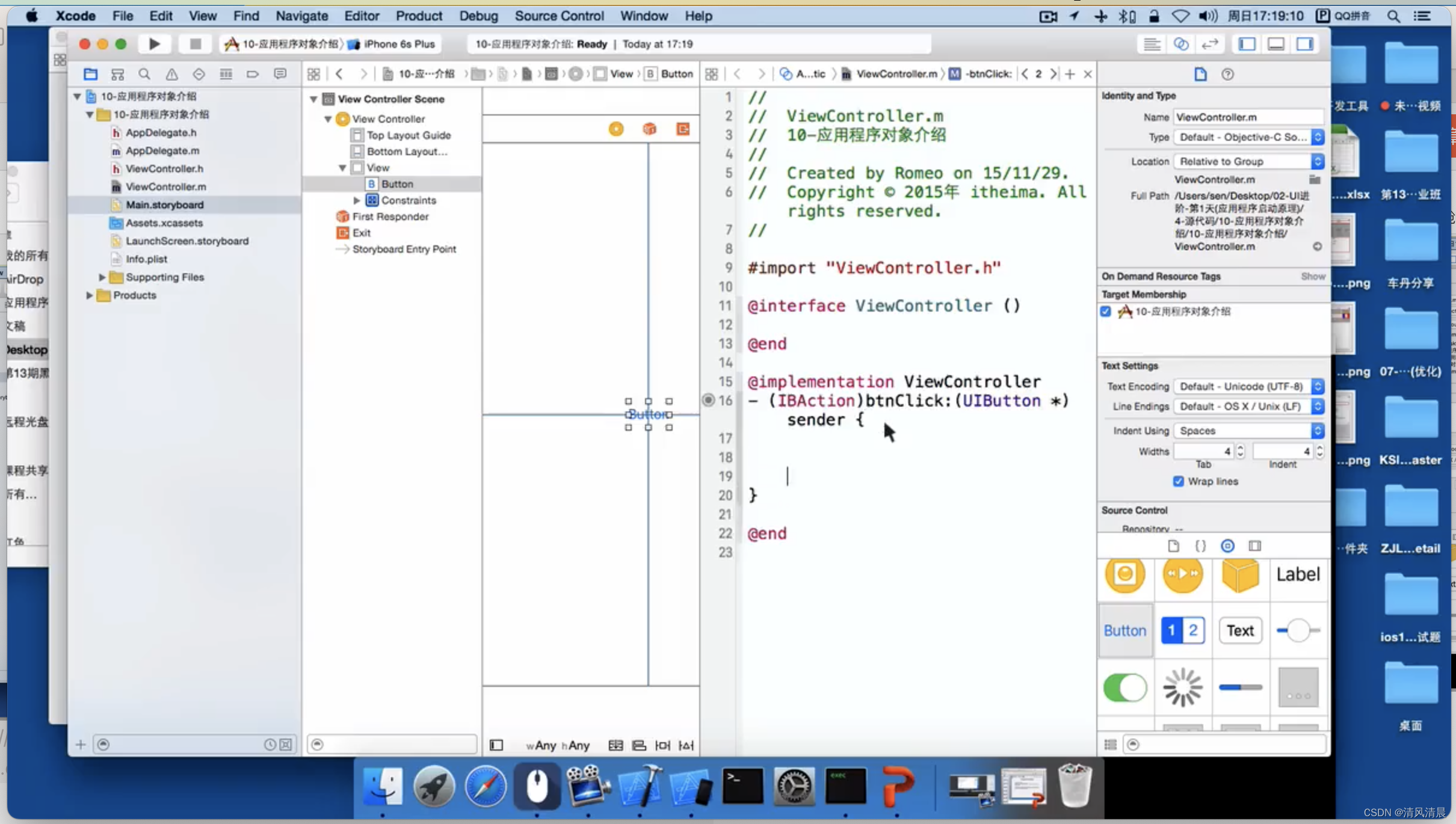Select the Label object in library

tap(1298, 574)
